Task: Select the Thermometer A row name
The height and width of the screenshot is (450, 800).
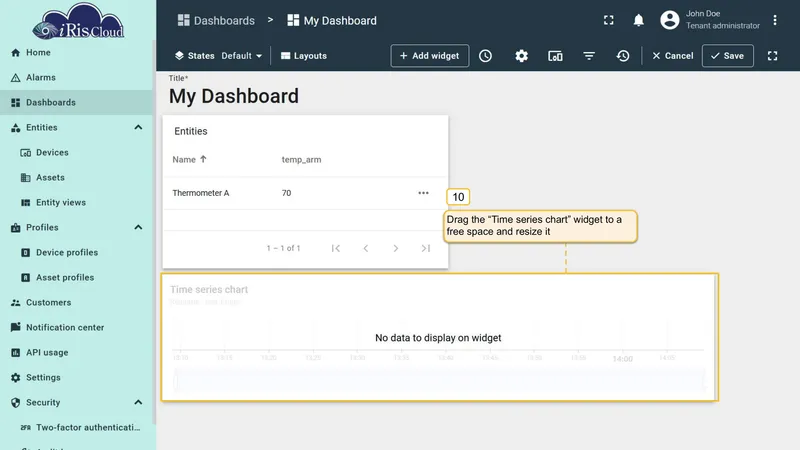Action: [201, 193]
